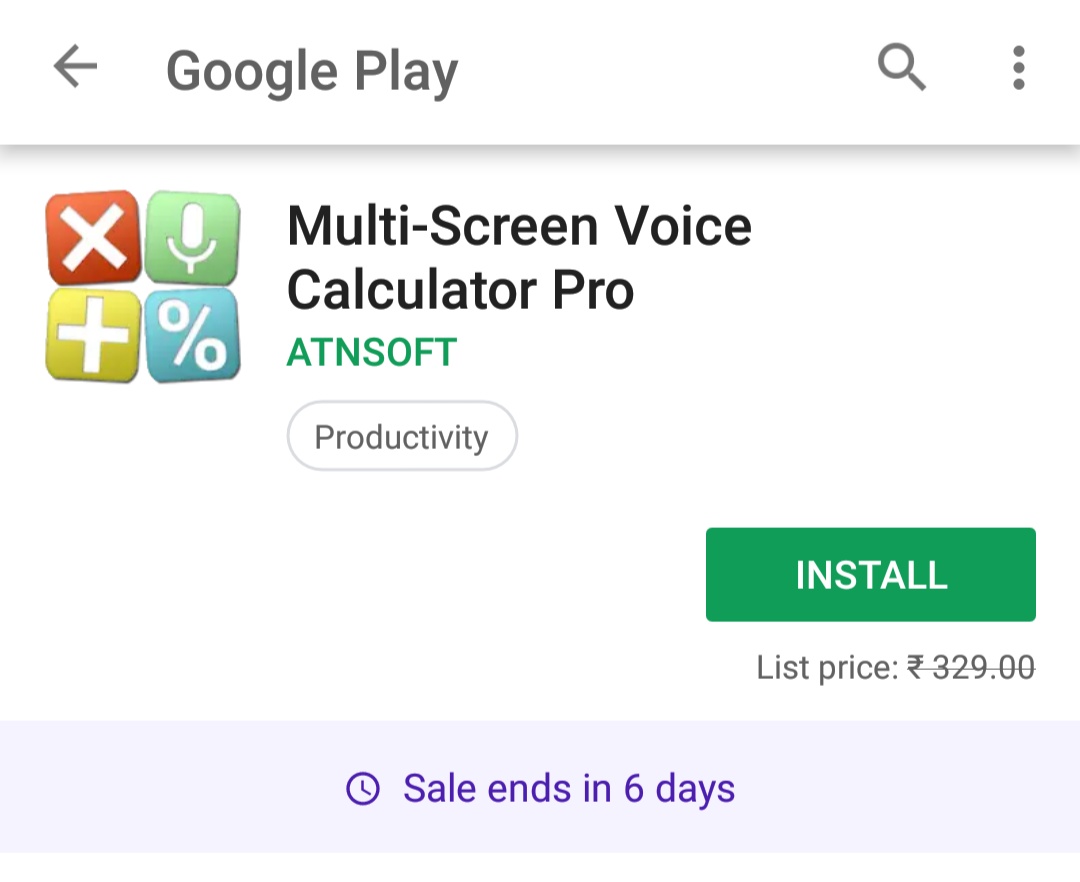Select the Productivity category chip
The height and width of the screenshot is (882, 1080).
[401, 435]
